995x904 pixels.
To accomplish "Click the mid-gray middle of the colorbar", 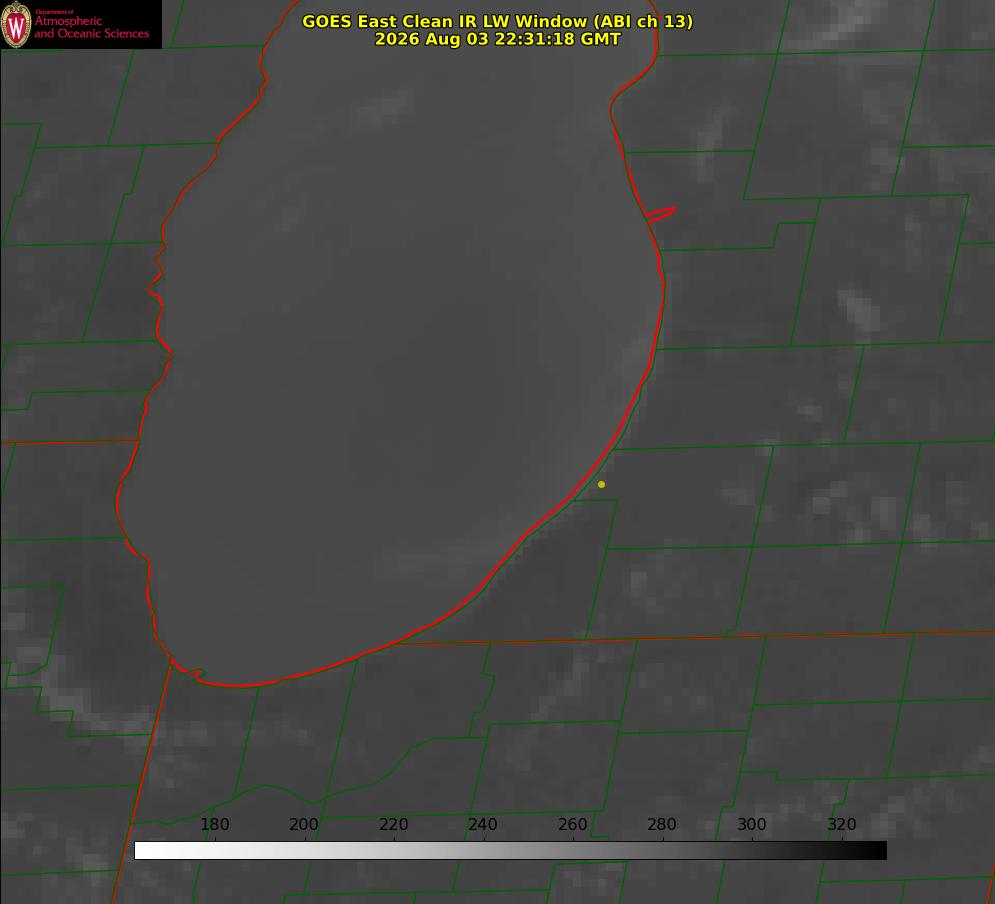I will [510, 851].
